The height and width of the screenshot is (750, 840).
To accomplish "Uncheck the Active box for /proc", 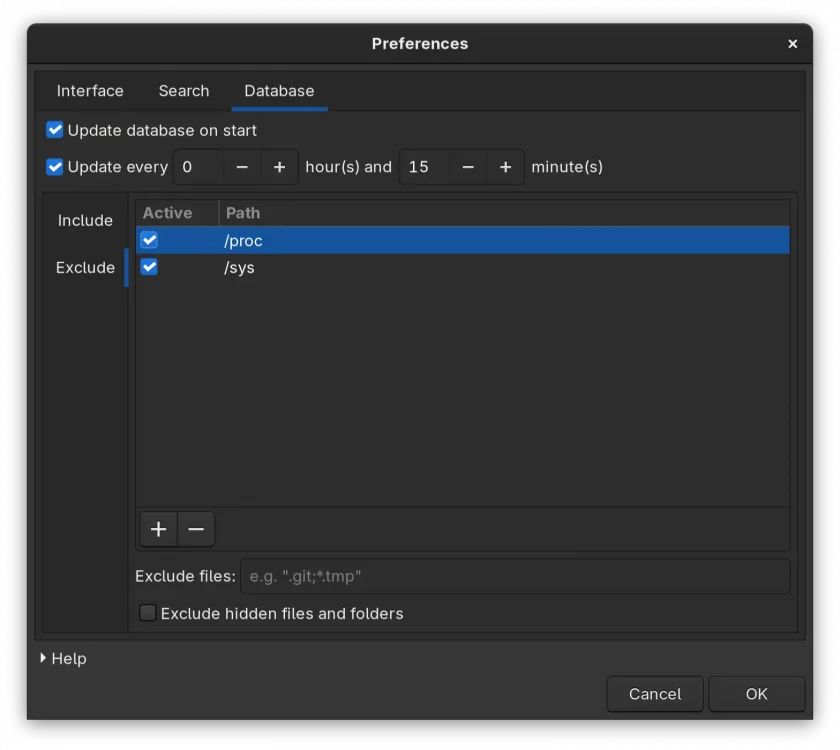I will click(149, 240).
